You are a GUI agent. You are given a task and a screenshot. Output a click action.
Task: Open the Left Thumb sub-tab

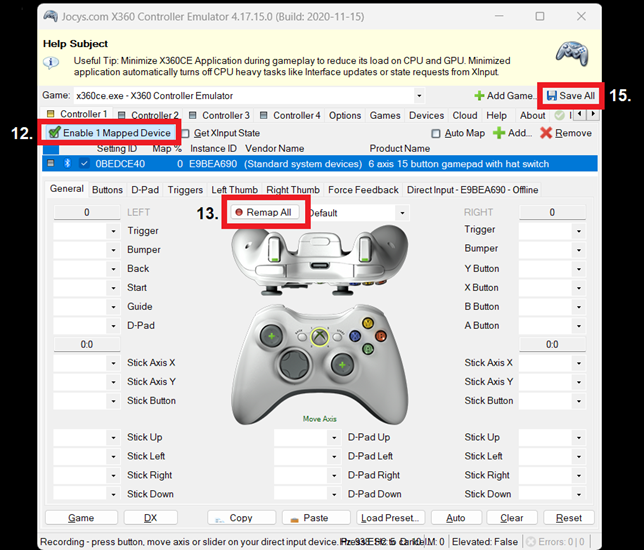click(x=235, y=190)
